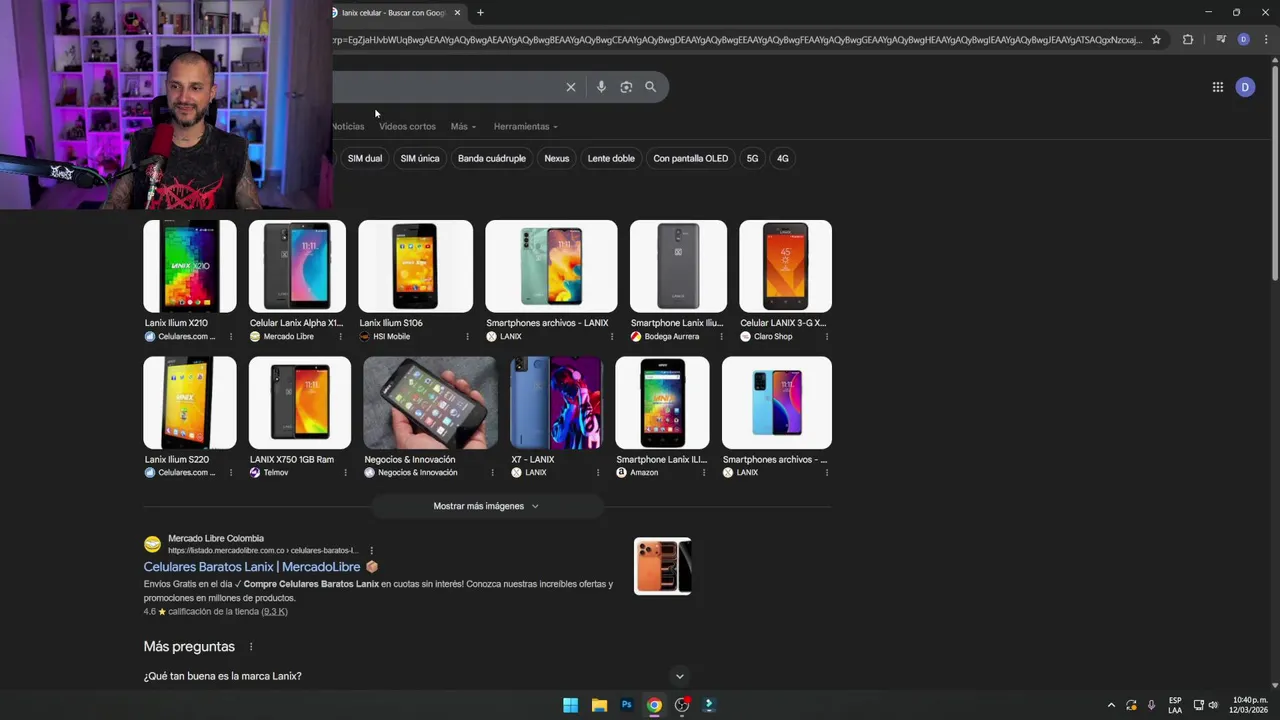The width and height of the screenshot is (1280, 720).
Task: Open Photoshop from taskbar
Action: pos(627,705)
